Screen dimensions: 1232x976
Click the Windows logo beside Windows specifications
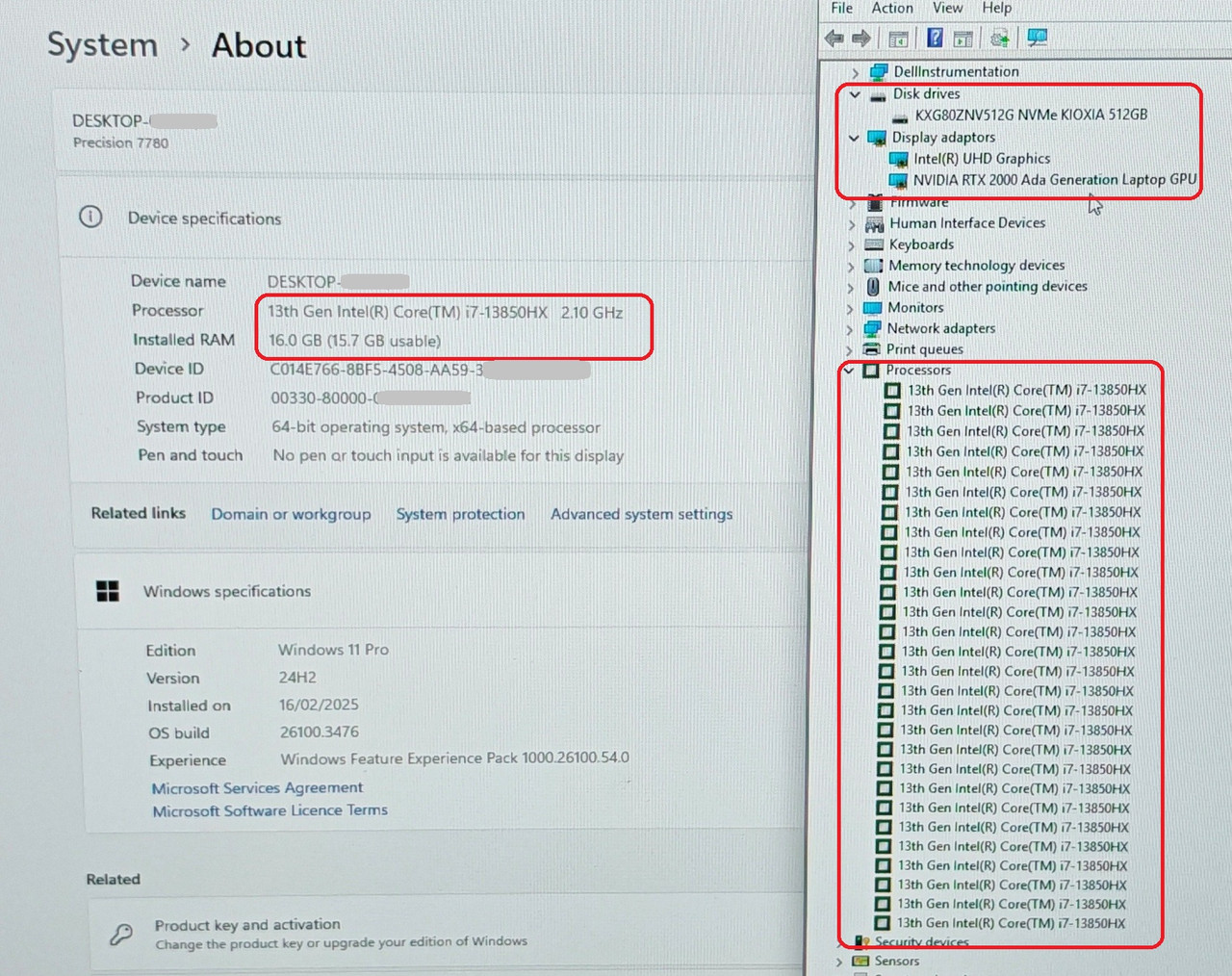pos(108,591)
